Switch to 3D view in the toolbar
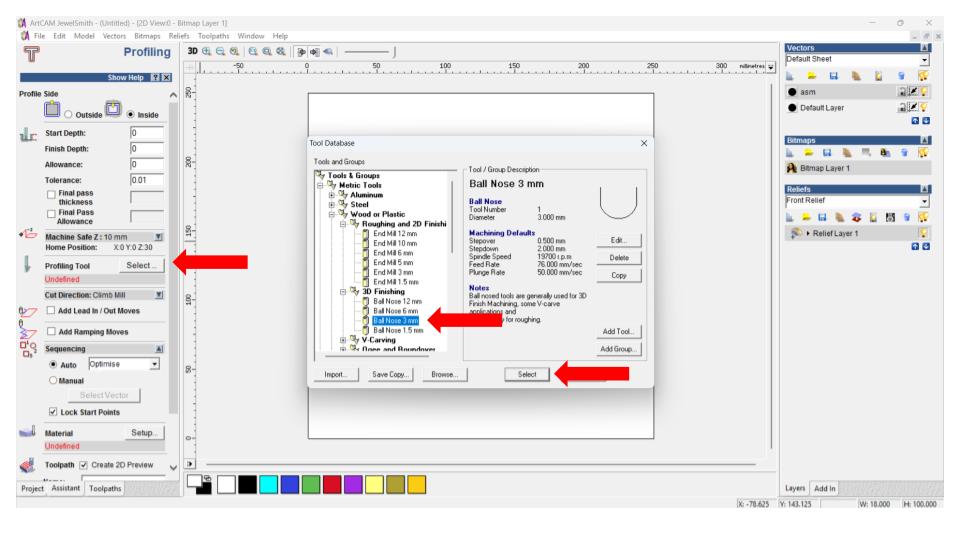This screenshot has width=960, height=540. click(192, 51)
